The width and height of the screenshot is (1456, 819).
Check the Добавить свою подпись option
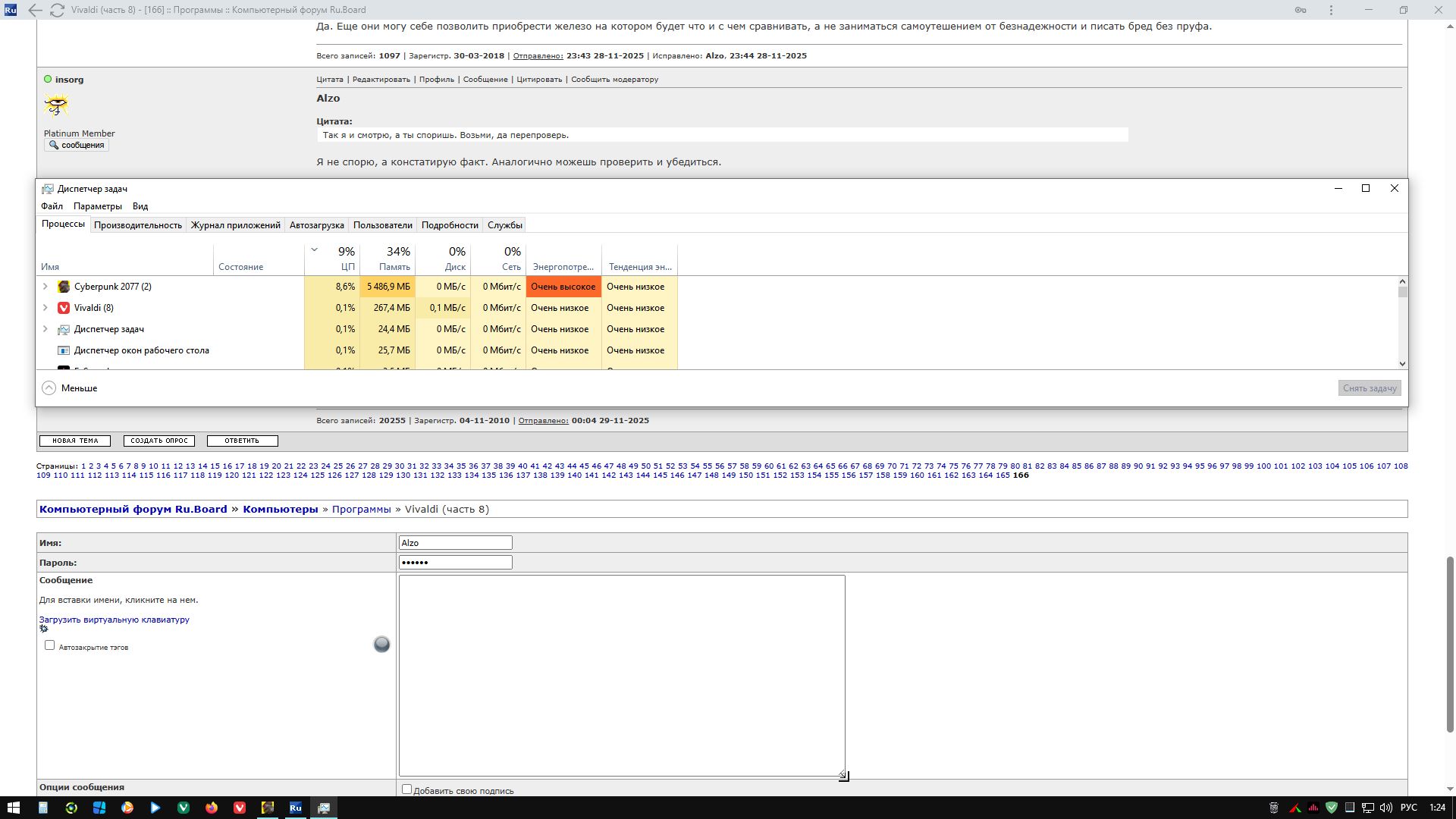pyautogui.click(x=406, y=789)
